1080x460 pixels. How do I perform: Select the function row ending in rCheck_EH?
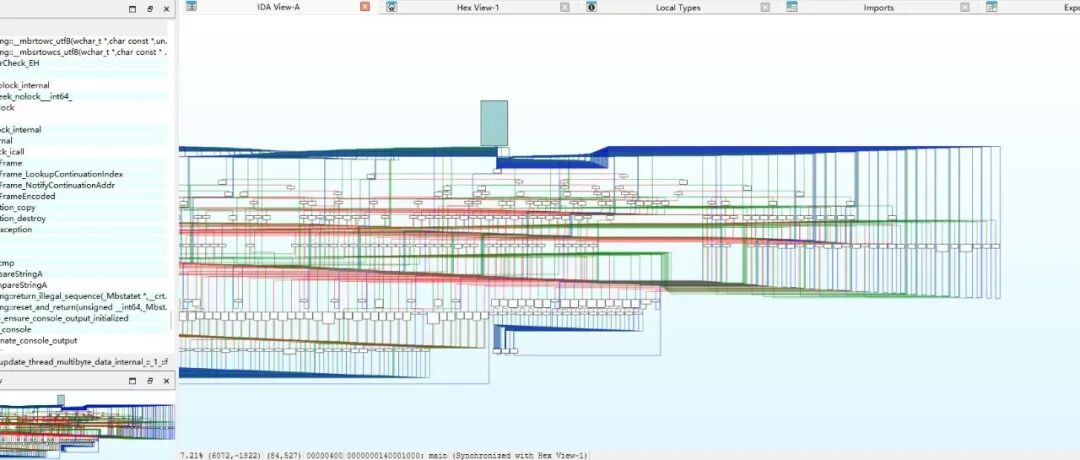(x=83, y=63)
